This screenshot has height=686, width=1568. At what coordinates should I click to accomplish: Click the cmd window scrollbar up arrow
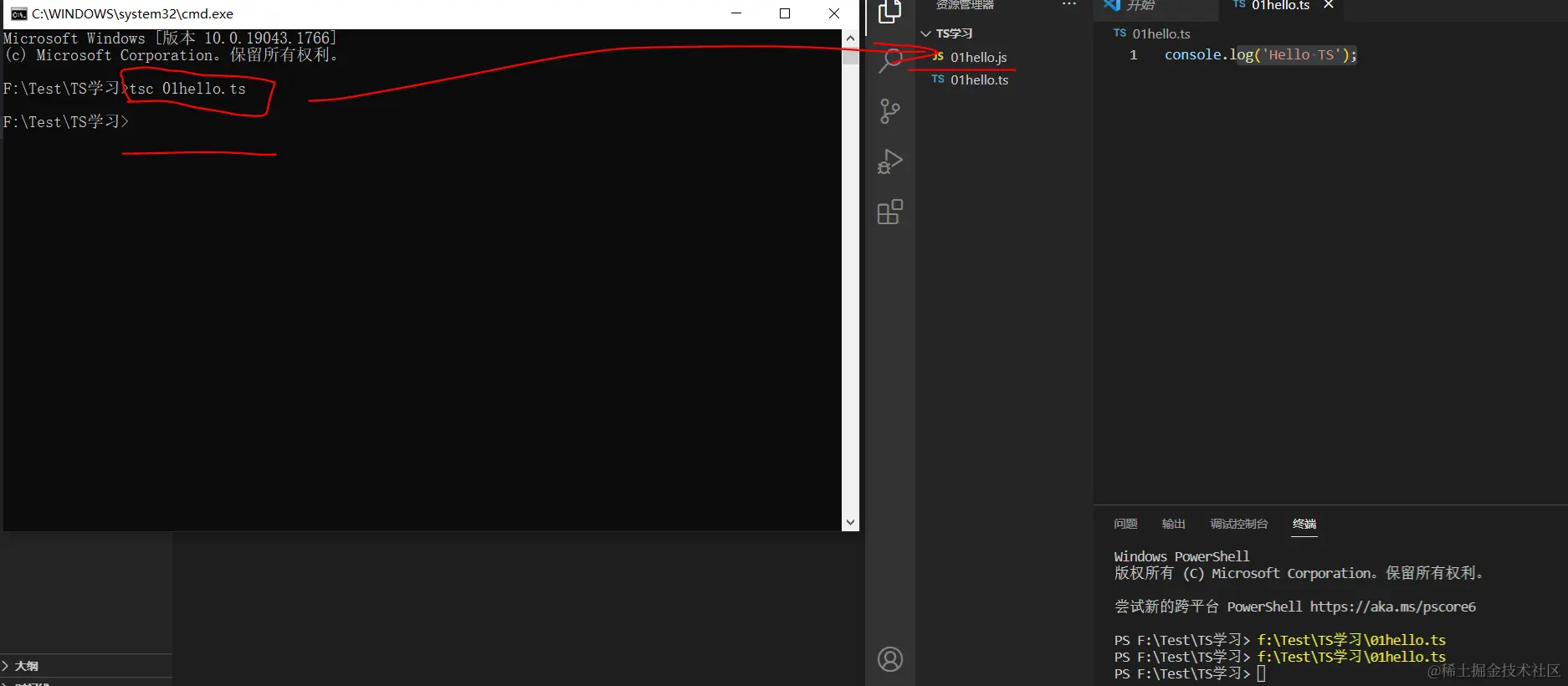point(850,38)
